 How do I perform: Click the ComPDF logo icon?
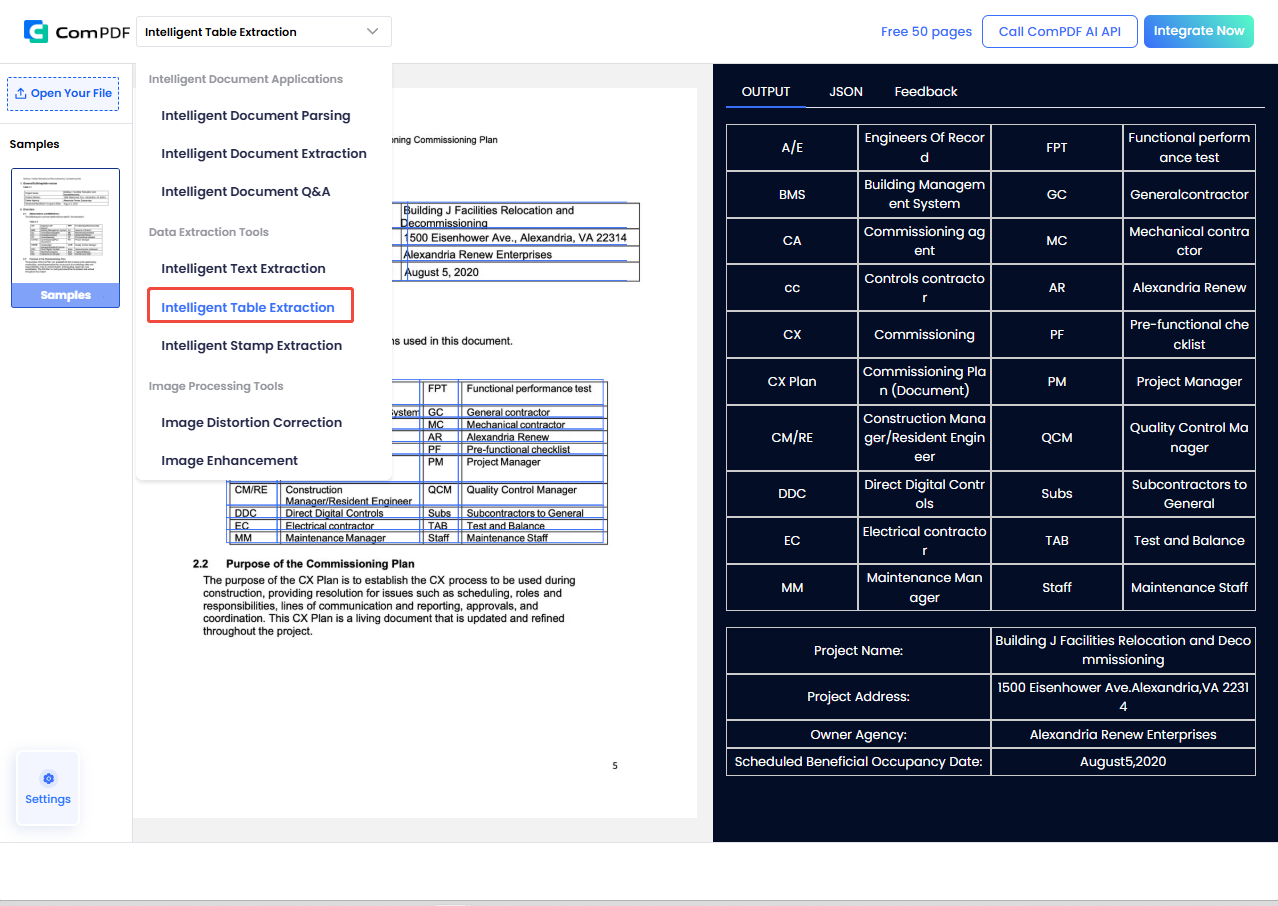38,31
